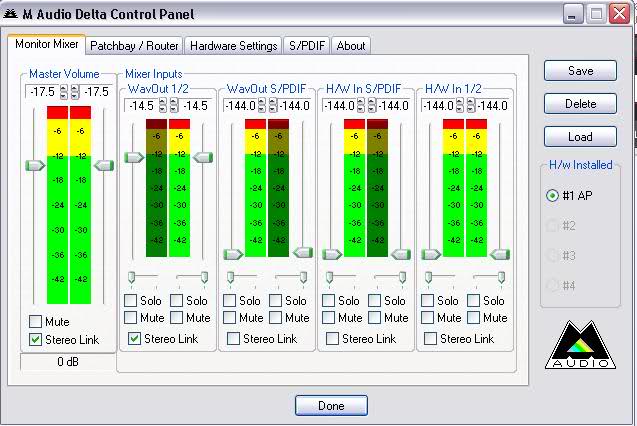Mute the left WavOut S/PDIF channel
This screenshot has width=637, height=426.
click(x=230, y=317)
